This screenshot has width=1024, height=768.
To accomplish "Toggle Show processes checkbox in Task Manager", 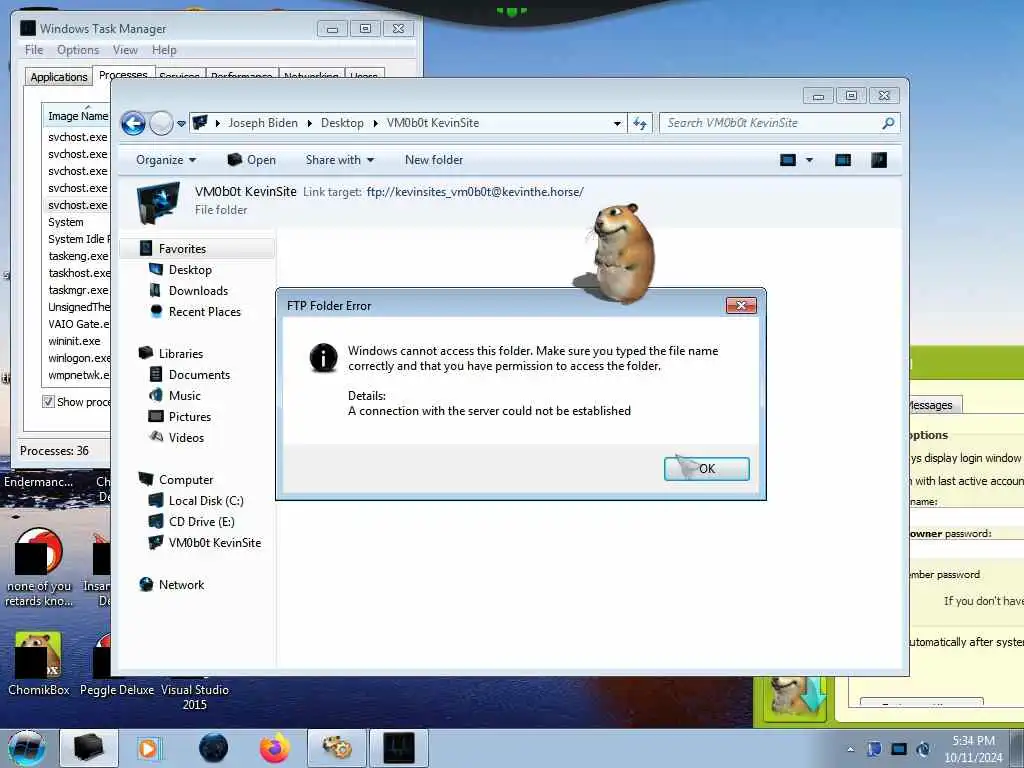I will tap(48, 402).
